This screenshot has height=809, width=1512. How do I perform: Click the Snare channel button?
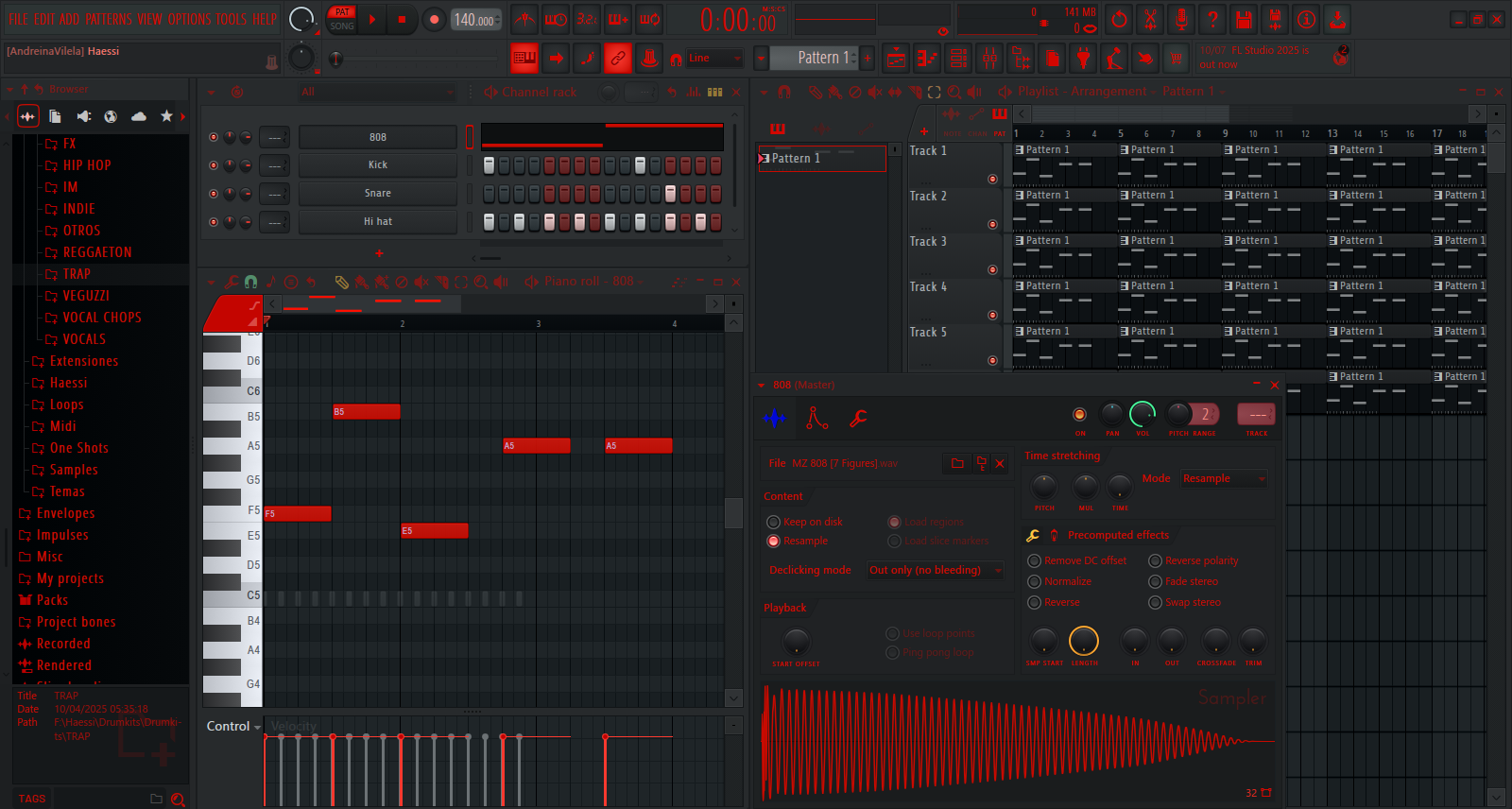pos(378,193)
